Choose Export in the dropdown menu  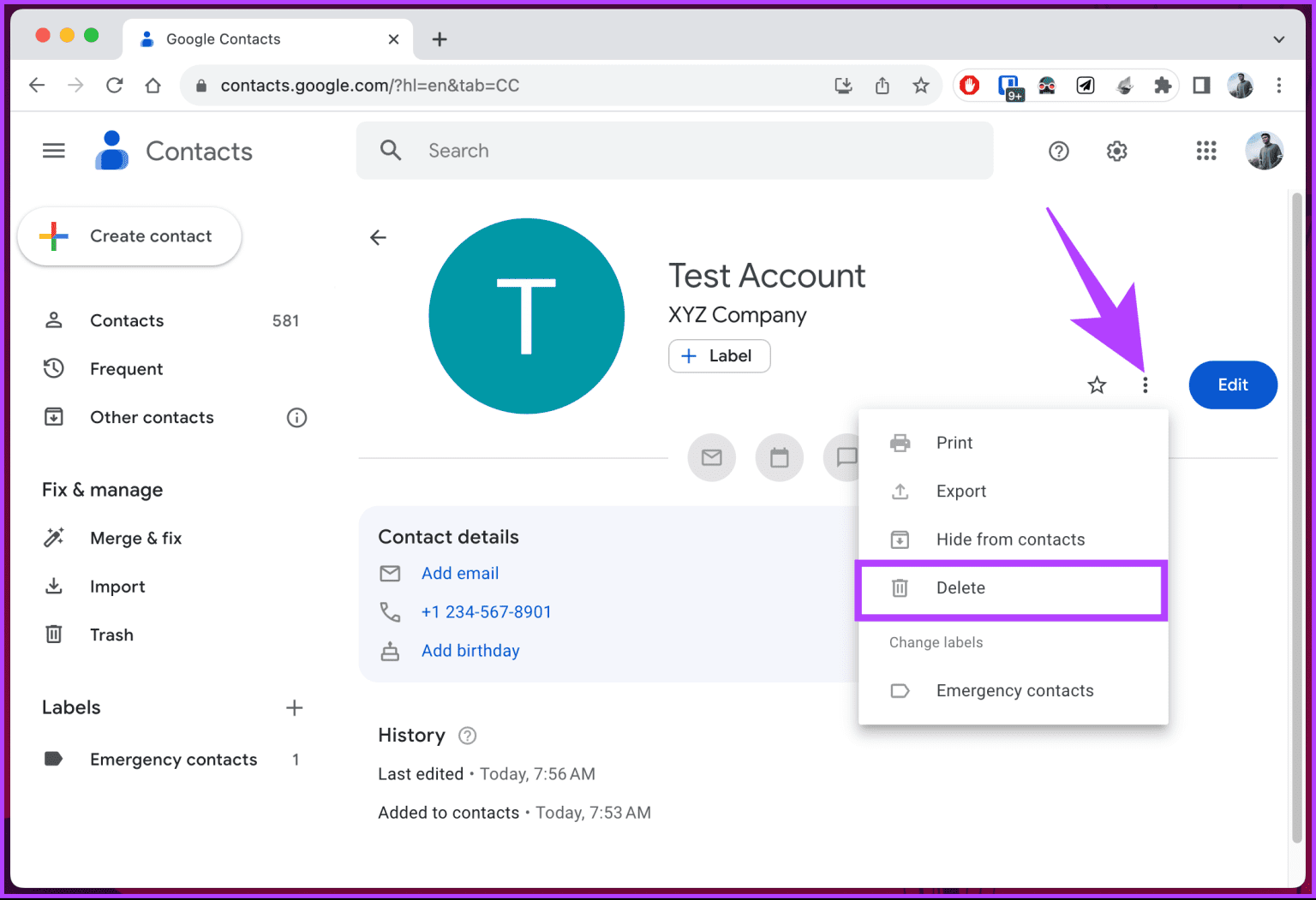coord(960,492)
